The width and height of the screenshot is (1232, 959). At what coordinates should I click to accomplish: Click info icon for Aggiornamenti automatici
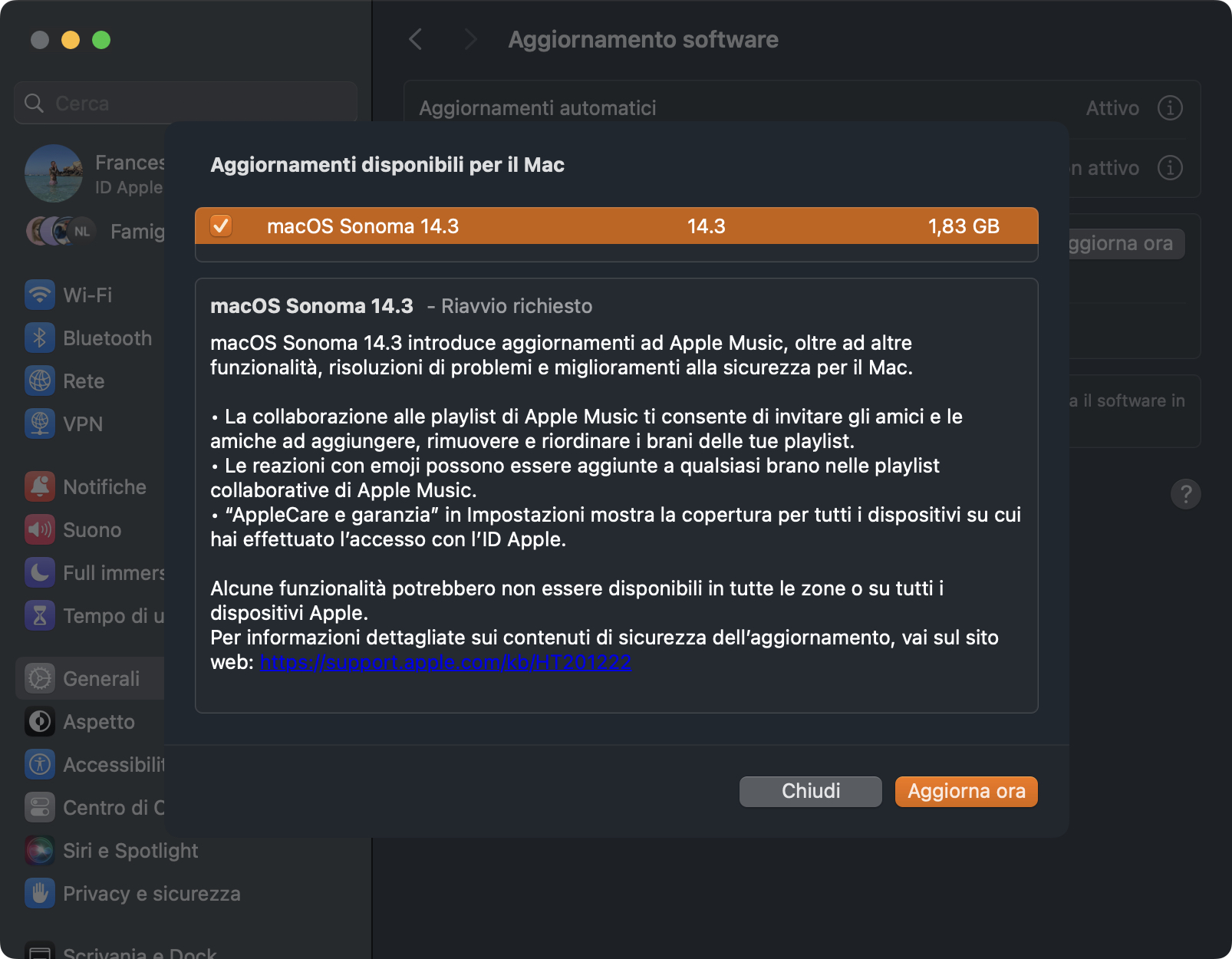[1169, 107]
